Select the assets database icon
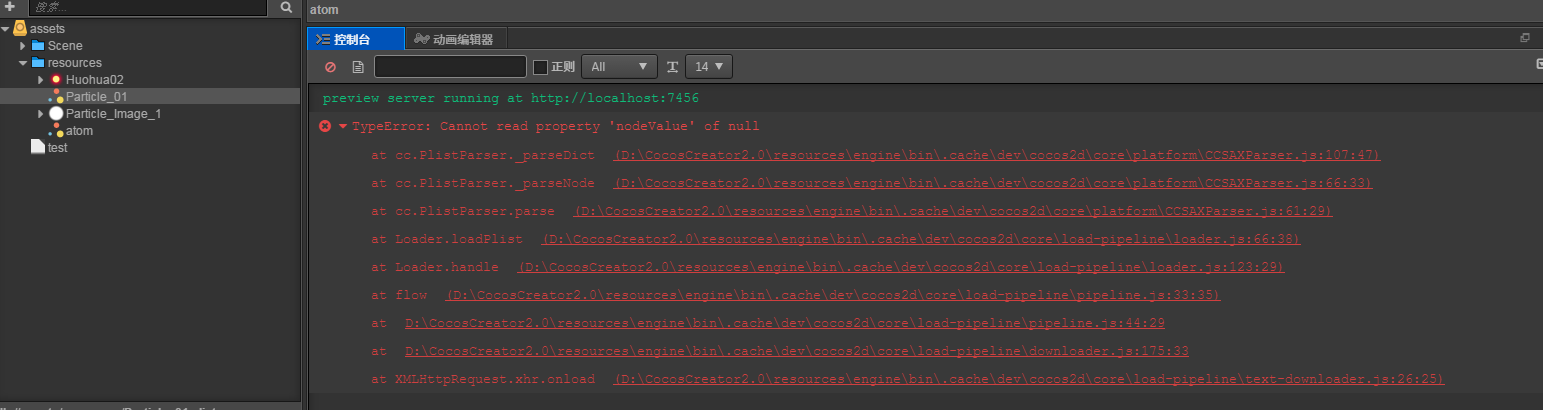This screenshot has width=1543, height=410. 20,28
